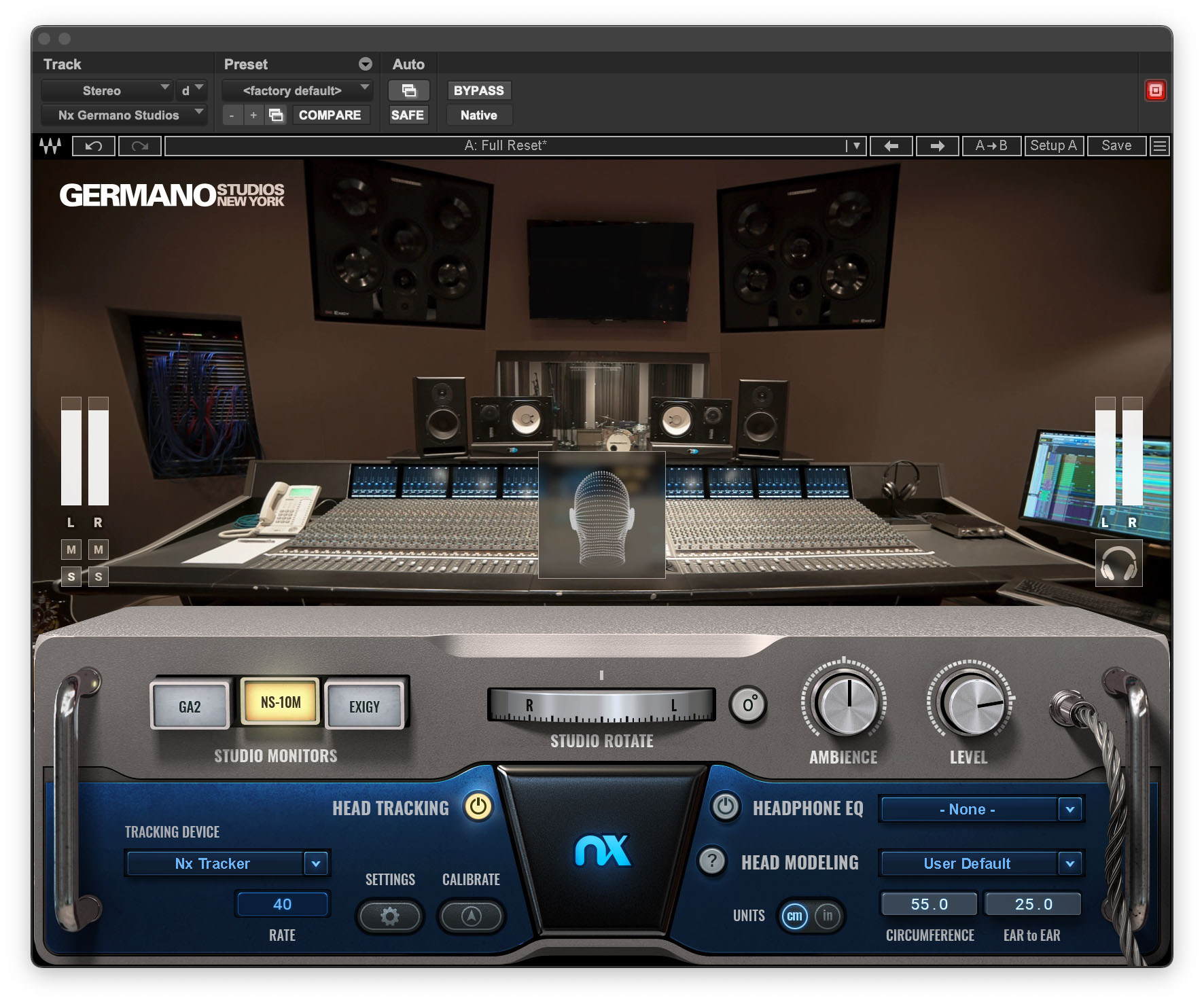Click the undo arrow icon
The width and height of the screenshot is (1204, 1004).
click(x=94, y=146)
